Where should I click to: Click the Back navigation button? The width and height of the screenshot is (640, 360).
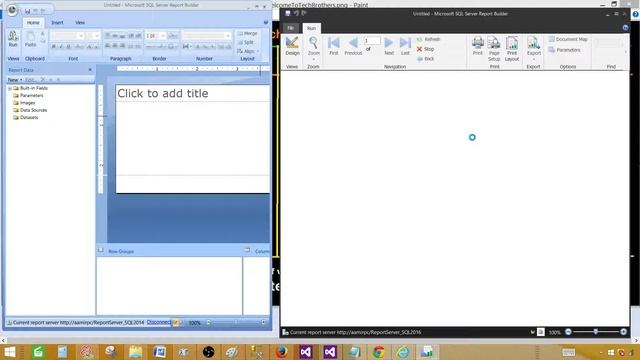[425, 59]
